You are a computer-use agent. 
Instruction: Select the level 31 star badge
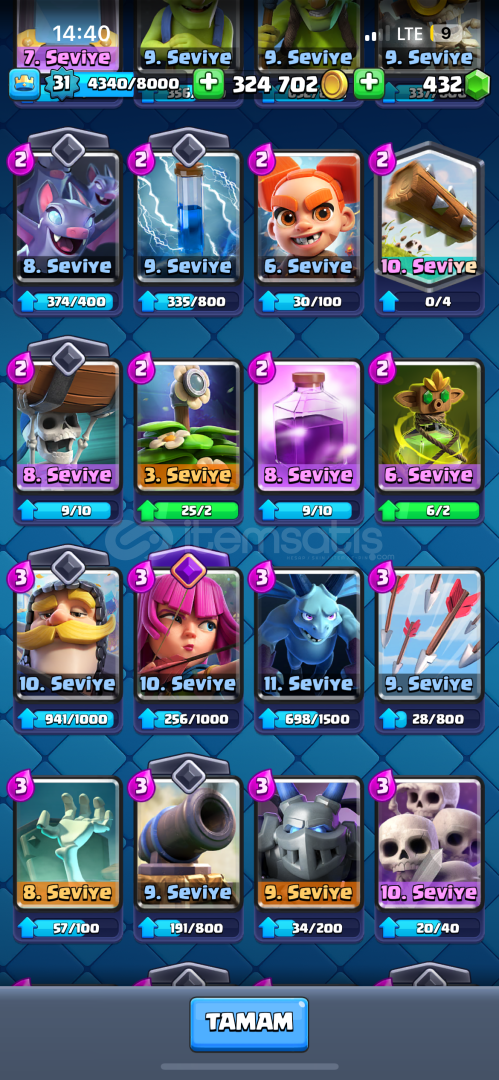click(59, 84)
